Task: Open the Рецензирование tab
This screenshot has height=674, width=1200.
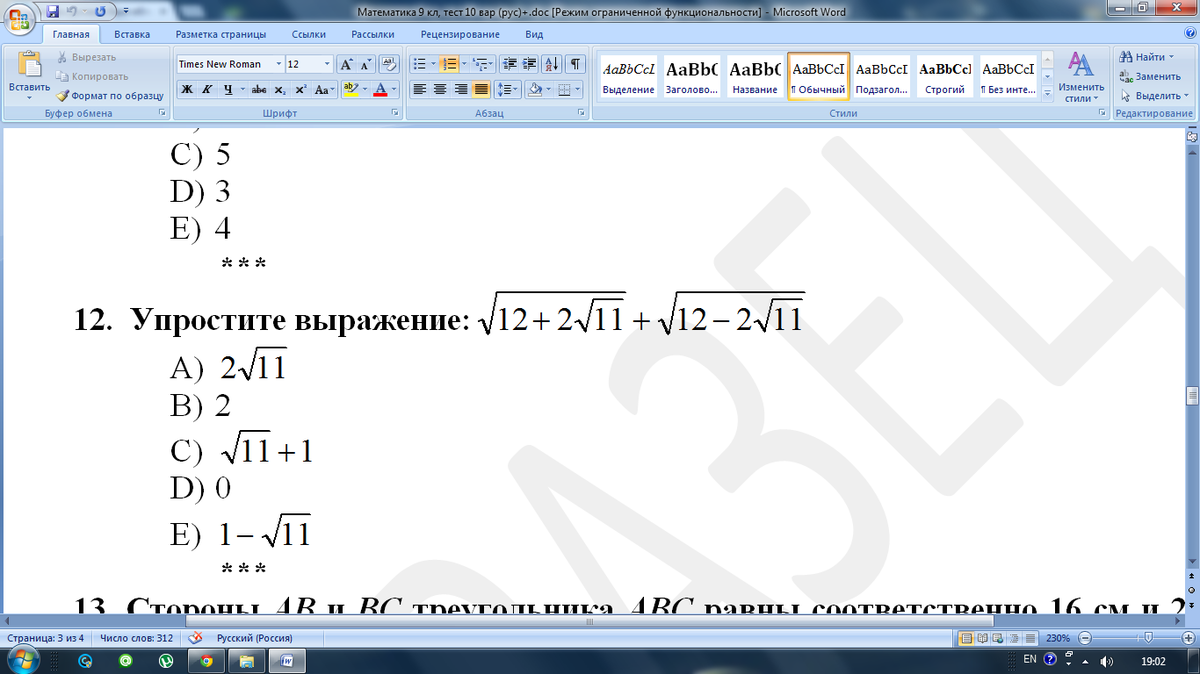Action: [x=460, y=34]
